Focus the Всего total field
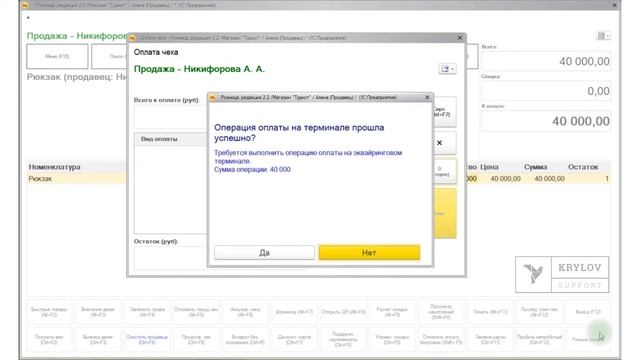The height and width of the screenshot is (360, 640). pyautogui.click(x=546, y=61)
